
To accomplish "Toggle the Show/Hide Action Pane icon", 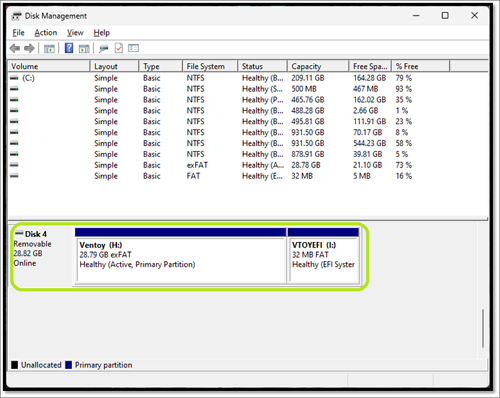I will point(84,49).
